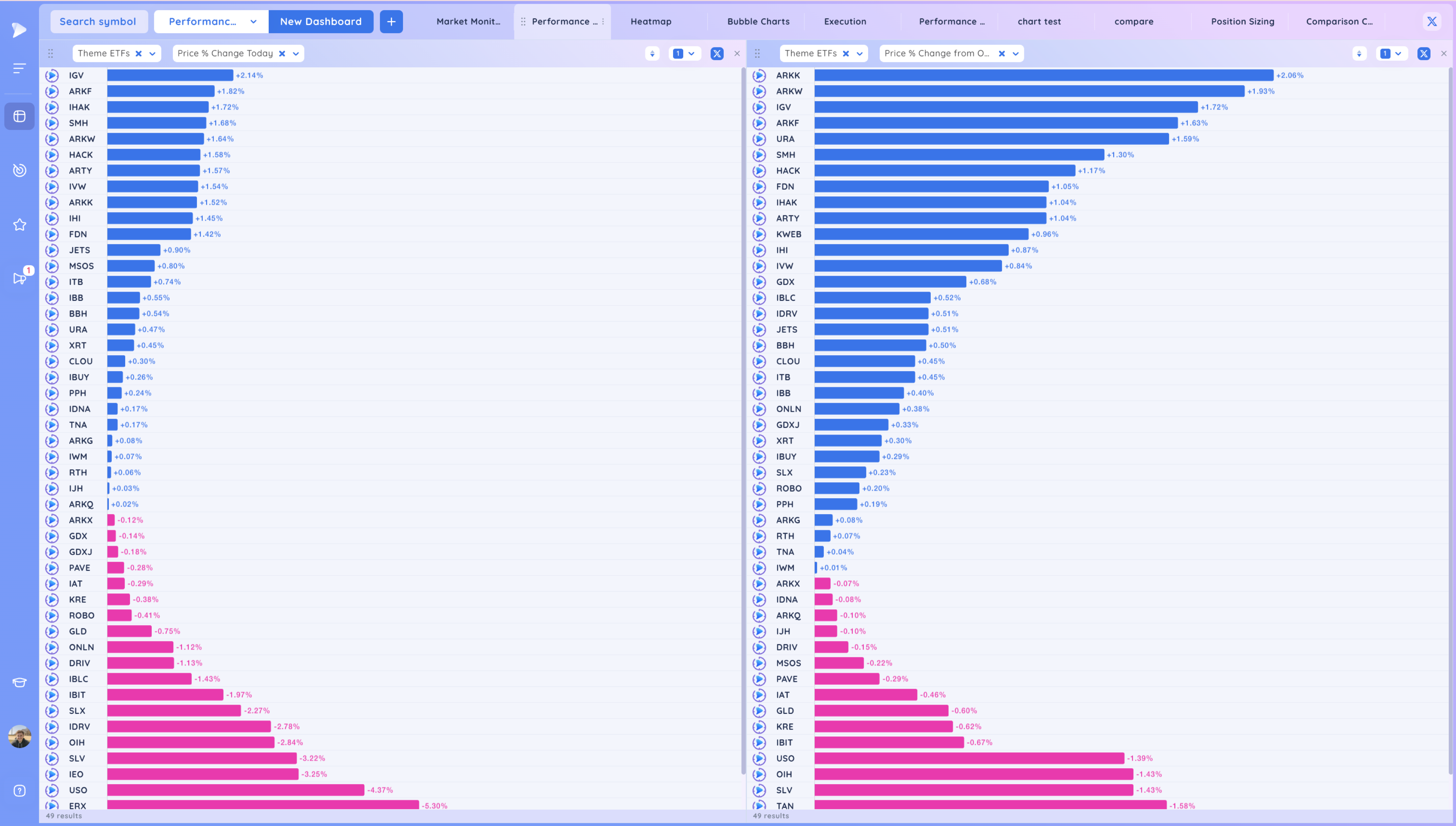The height and width of the screenshot is (826, 1456).
Task: Clear the Price % Change Today selection
Action: coord(282,53)
